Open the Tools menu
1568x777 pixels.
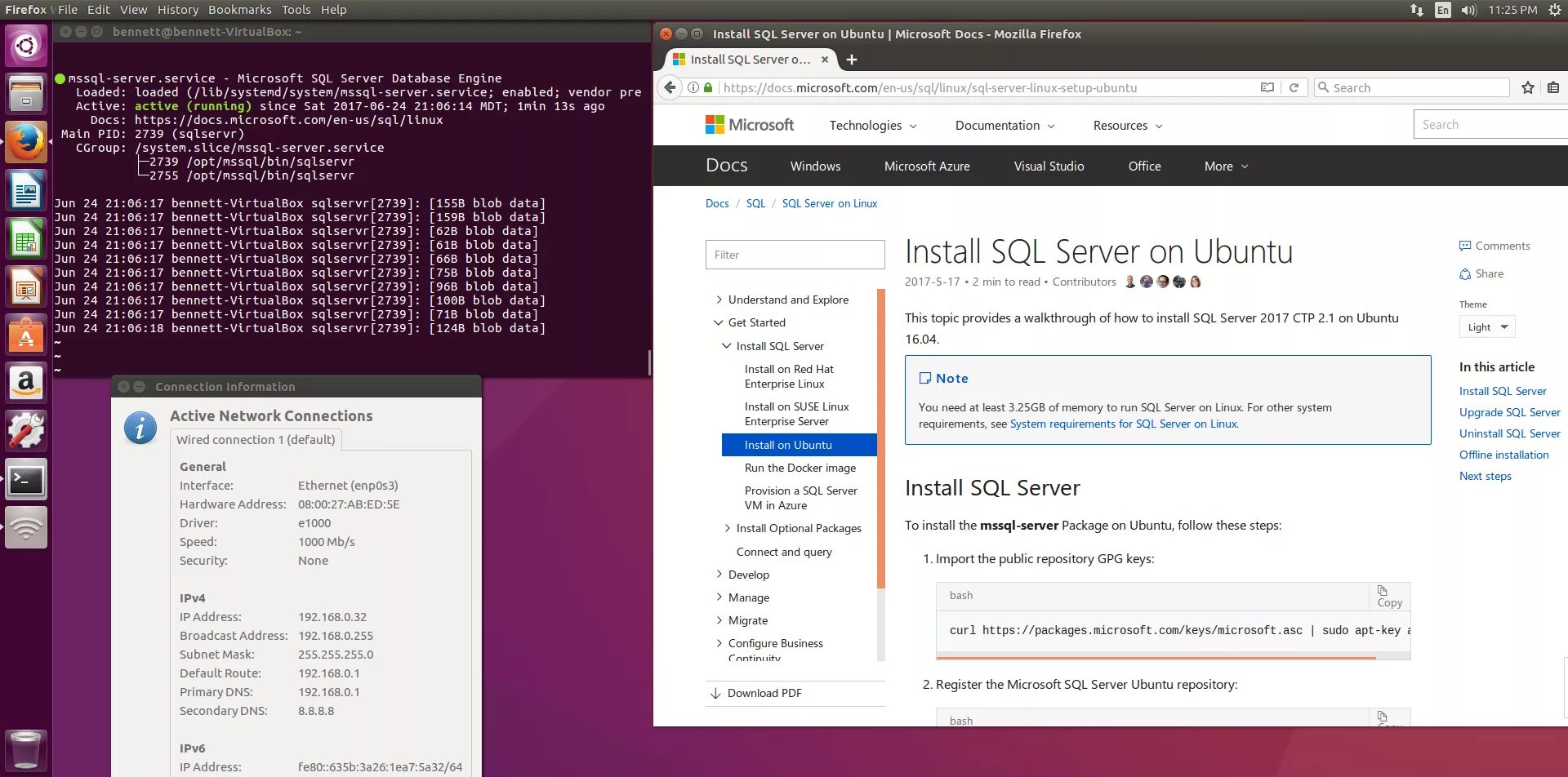(x=296, y=10)
